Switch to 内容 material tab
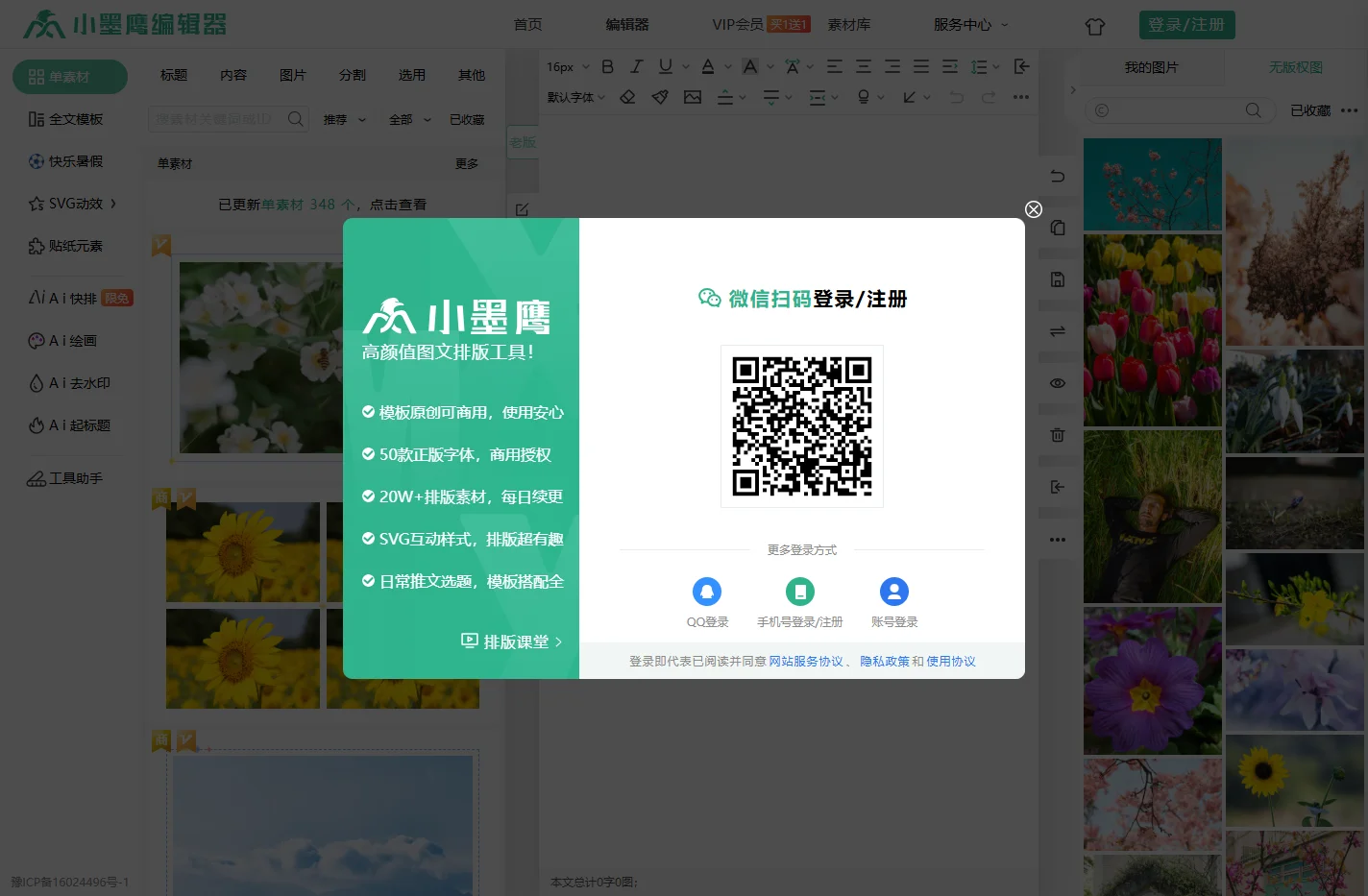 [233, 75]
